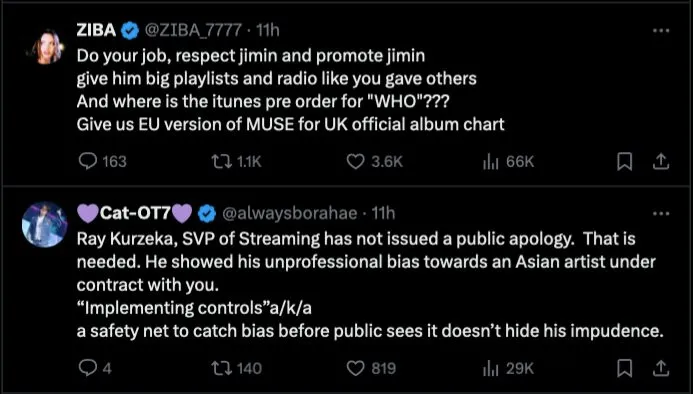Visit the @alwaysborahae handle

(x=289, y=213)
